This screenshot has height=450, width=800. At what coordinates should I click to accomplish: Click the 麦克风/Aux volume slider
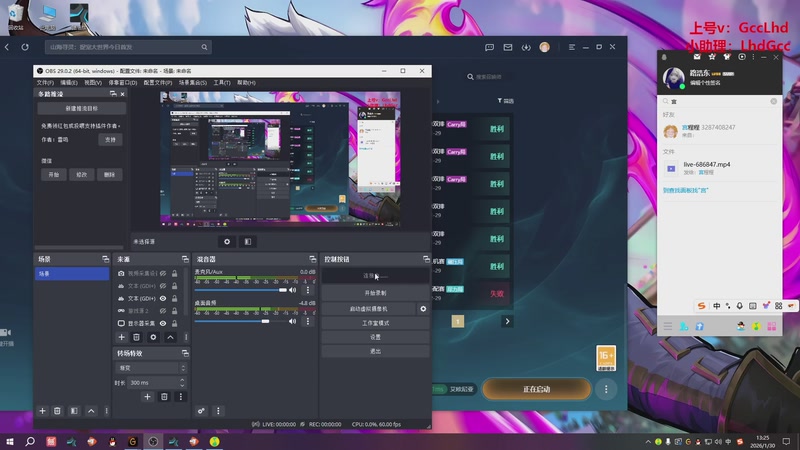(240, 290)
